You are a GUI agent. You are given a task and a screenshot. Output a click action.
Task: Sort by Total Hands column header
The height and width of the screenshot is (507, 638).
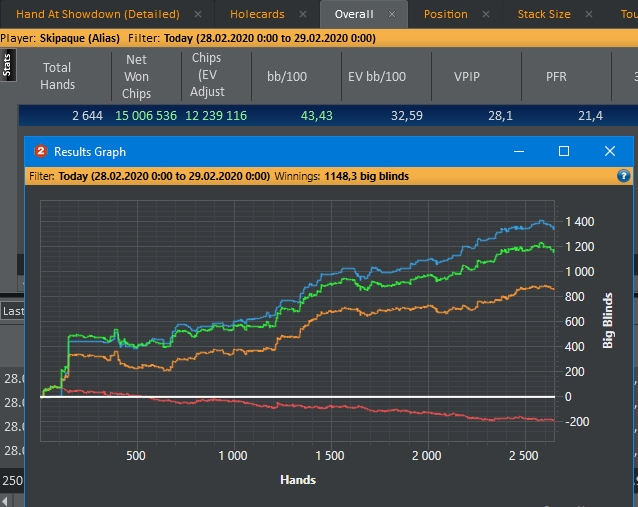57,76
